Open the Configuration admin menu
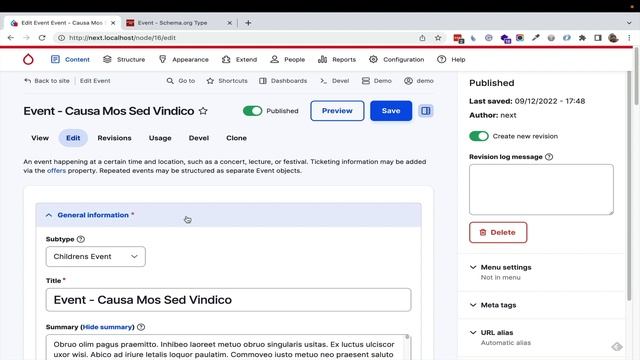This screenshot has width=640, height=360. (396, 60)
